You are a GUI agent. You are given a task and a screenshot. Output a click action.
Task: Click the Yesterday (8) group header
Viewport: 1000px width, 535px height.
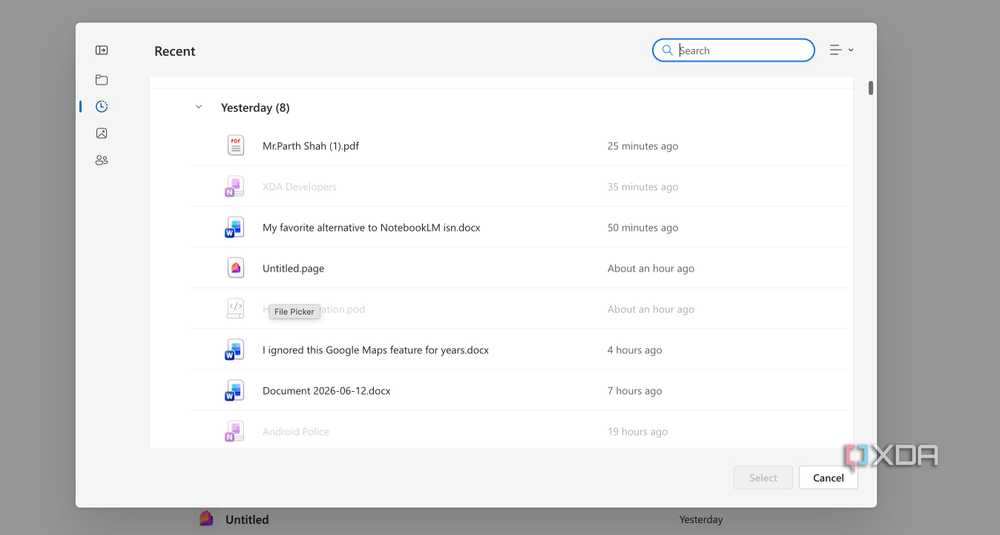pyautogui.click(x=255, y=108)
